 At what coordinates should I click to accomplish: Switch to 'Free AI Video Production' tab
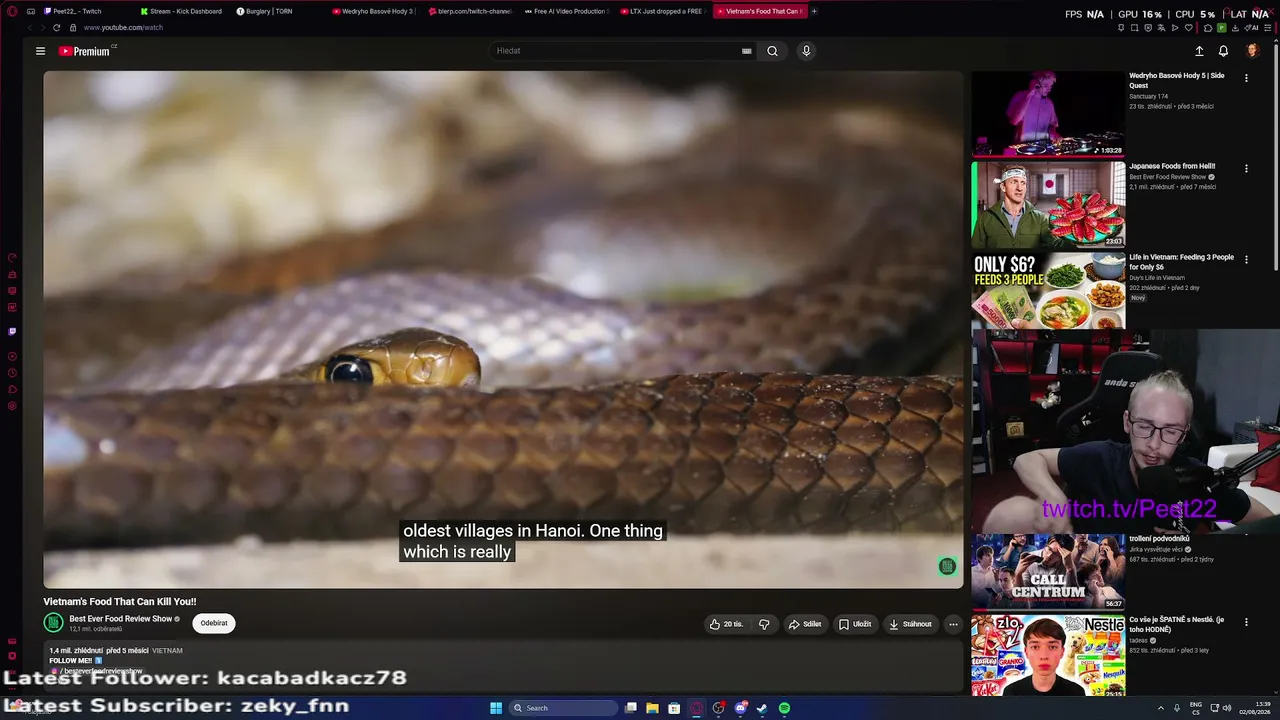566,11
